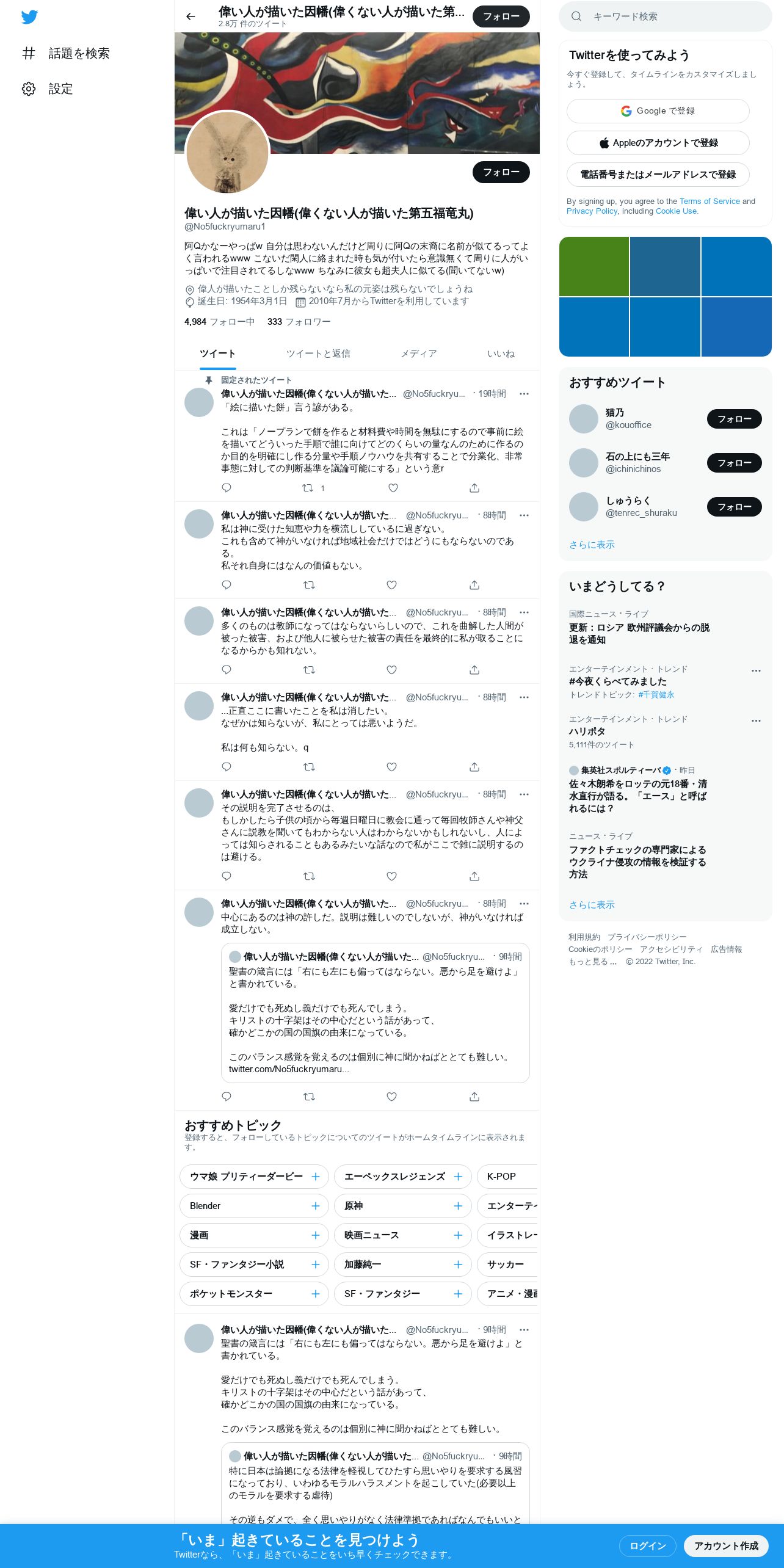Image resolution: width=784 pixels, height=1568 pixels.
Task: Add the 漫画 topic
Action: [x=316, y=1235]
